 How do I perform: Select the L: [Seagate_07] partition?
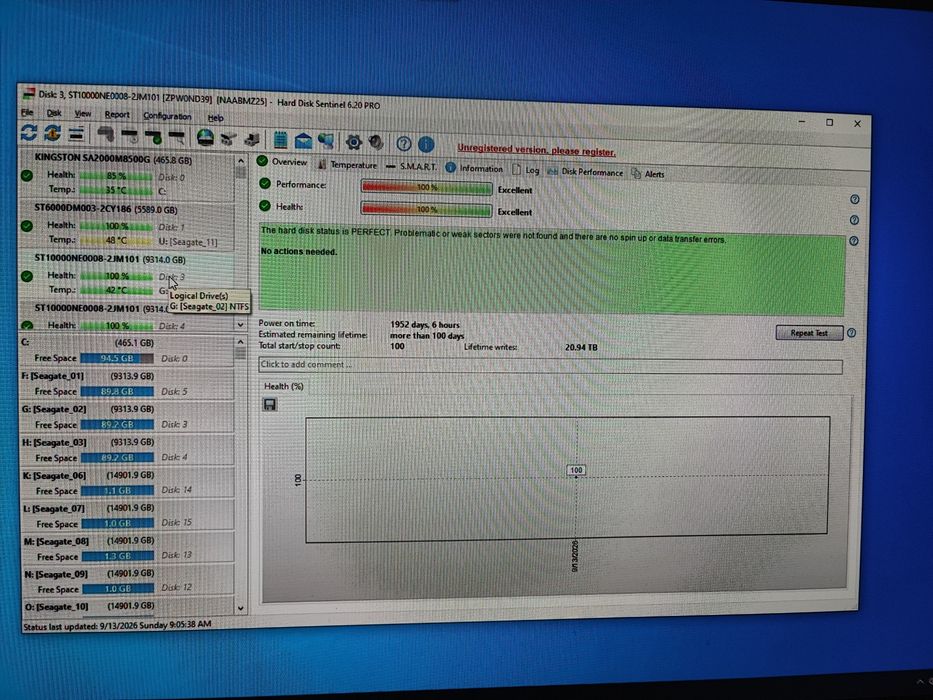pyautogui.click(x=127, y=516)
